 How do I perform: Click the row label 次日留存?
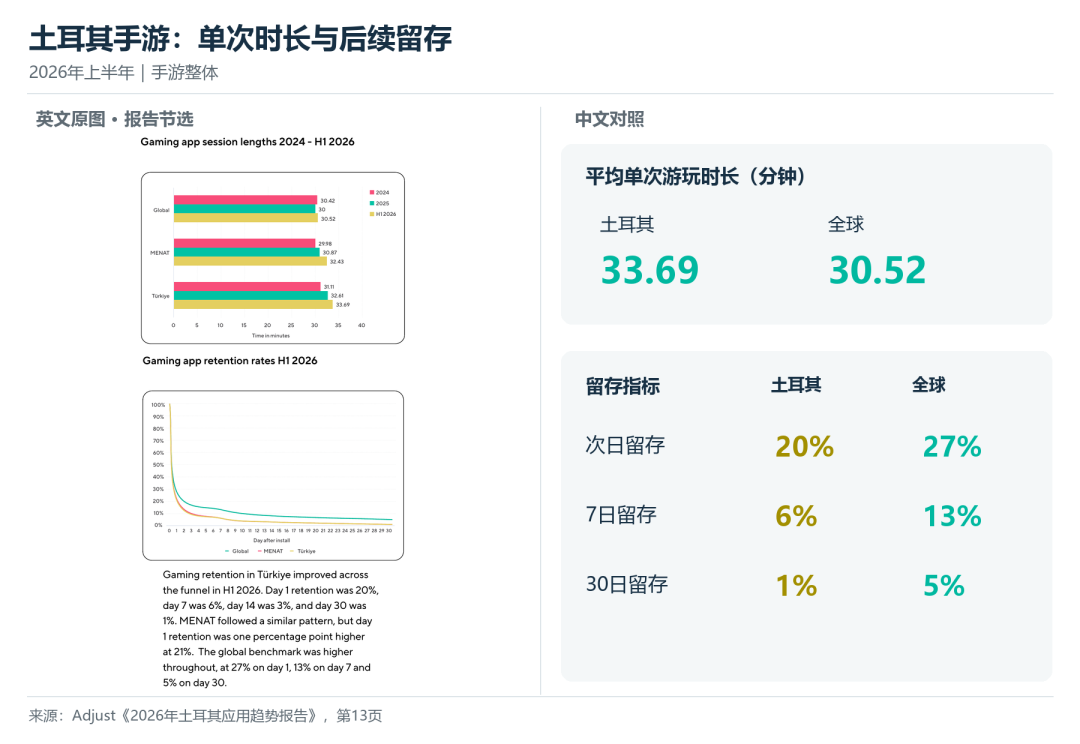625,445
